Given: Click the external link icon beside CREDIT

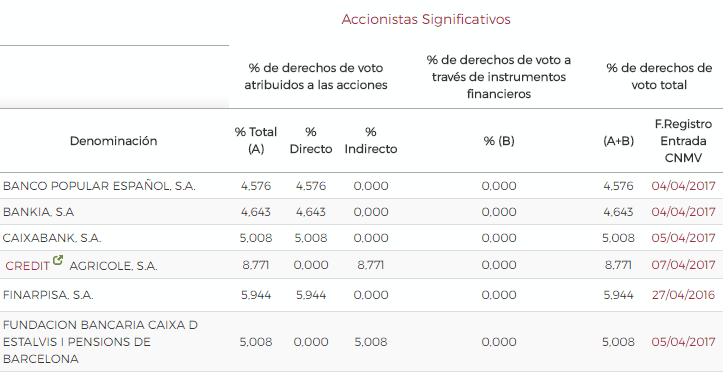Looking at the screenshot, I should (58, 260).
